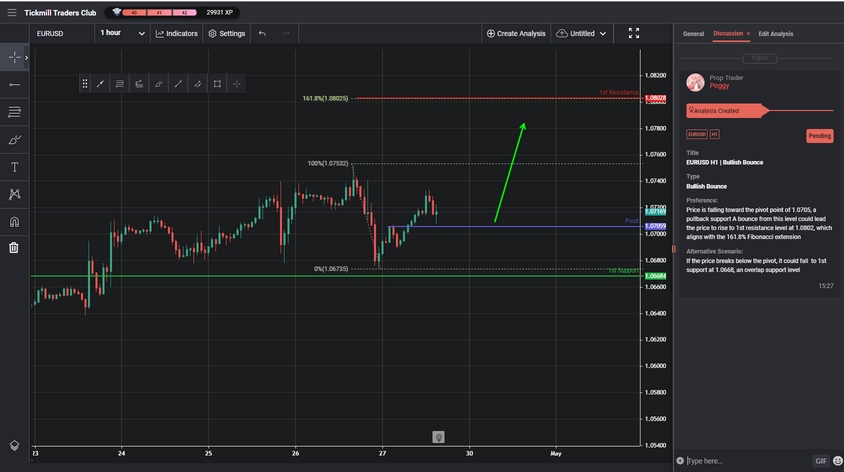Open chart Settings
Screen dimensions: 844x472
click(227, 33)
